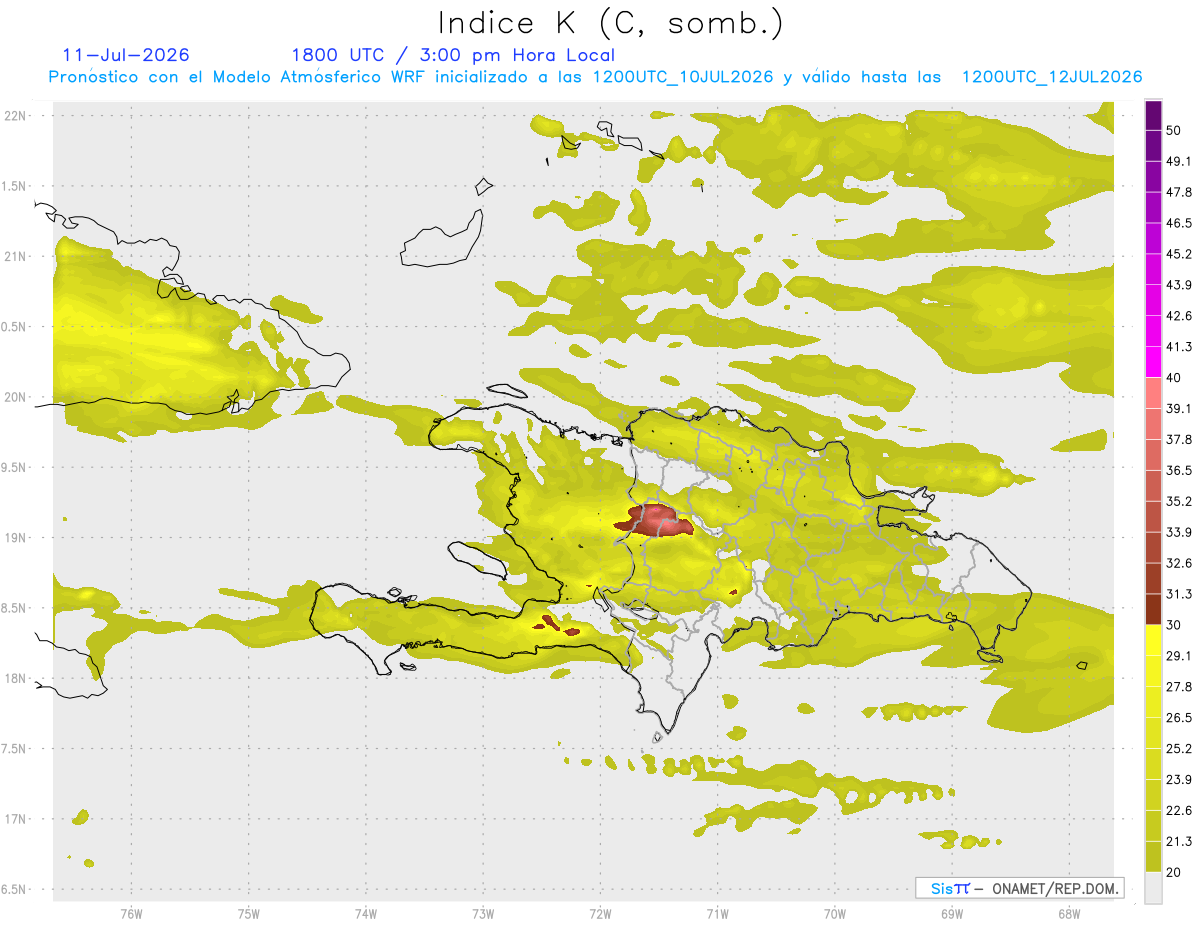1200x927 pixels.
Task: Click the '72W' longitude label
Action: [x=600, y=913]
